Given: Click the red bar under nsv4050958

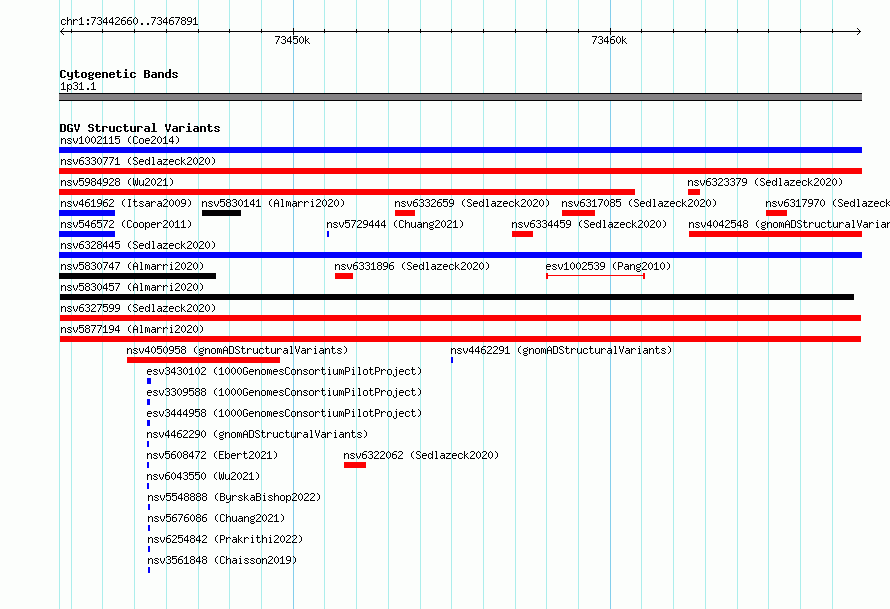Looking at the screenshot, I should pyautogui.click(x=204, y=360).
